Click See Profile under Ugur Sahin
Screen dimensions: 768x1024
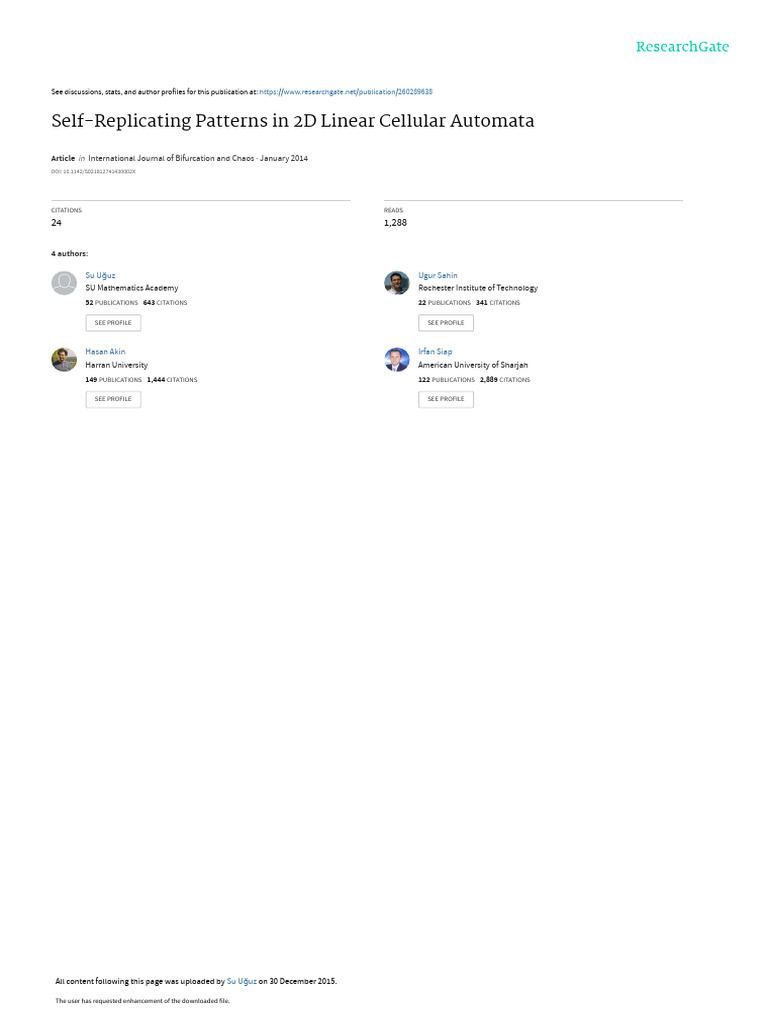446,323
